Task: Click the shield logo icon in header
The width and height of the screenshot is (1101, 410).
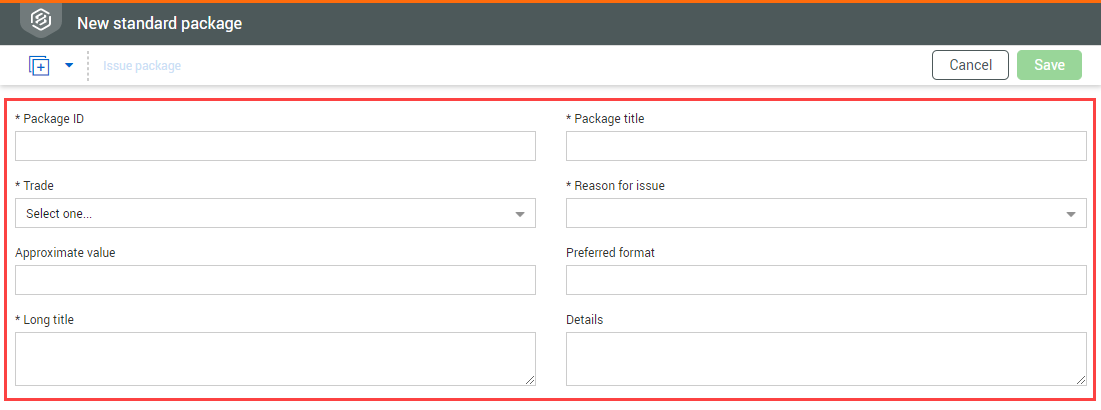Action: point(41,21)
